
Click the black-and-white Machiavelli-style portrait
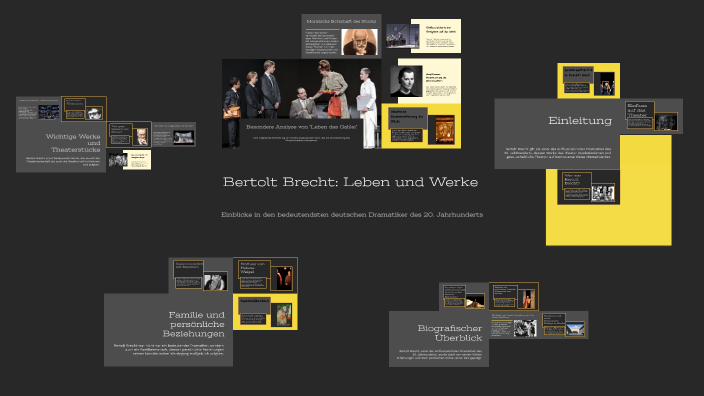point(406,81)
